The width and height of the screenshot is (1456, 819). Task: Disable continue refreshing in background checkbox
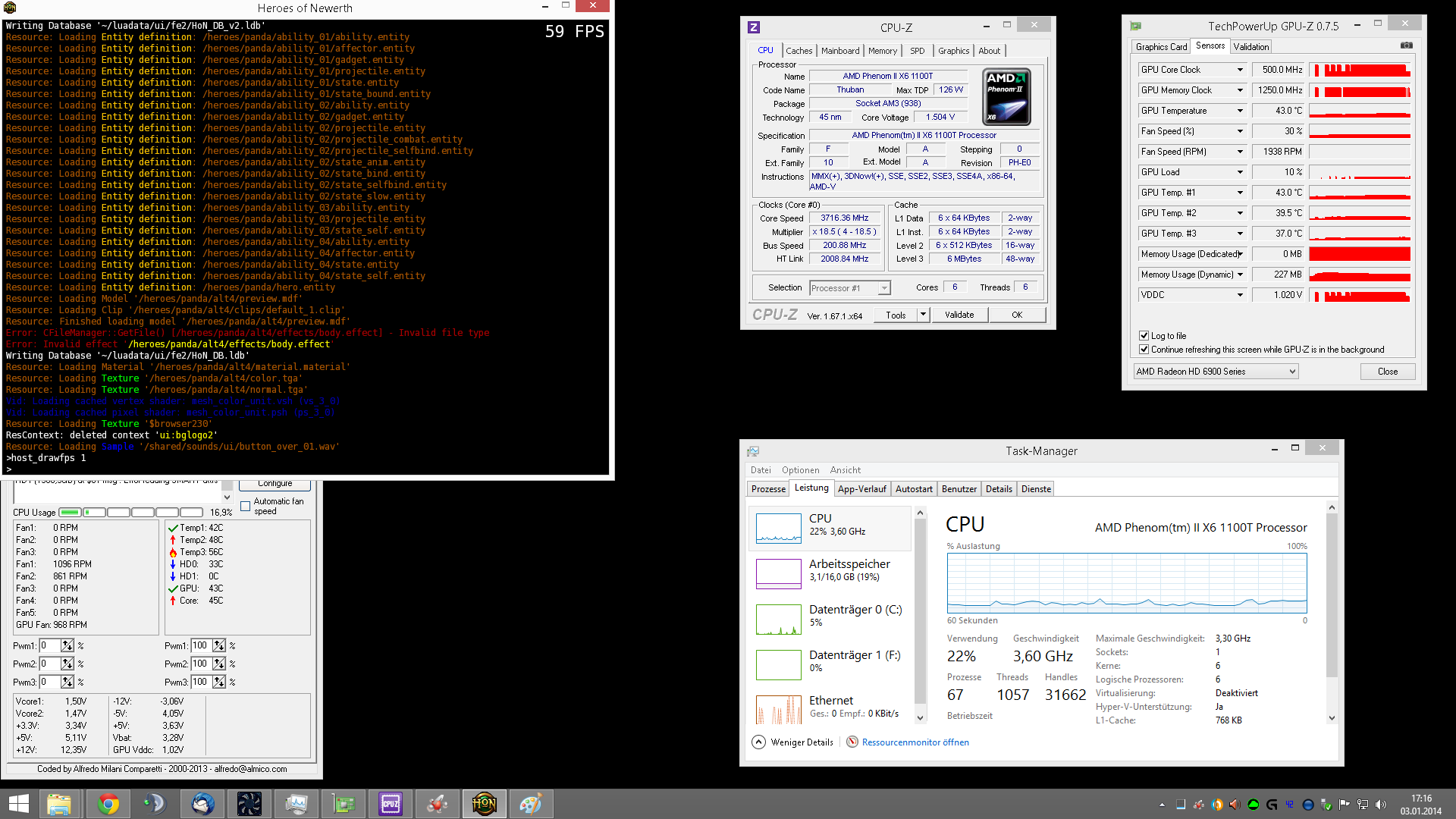(x=1144, y=350)
